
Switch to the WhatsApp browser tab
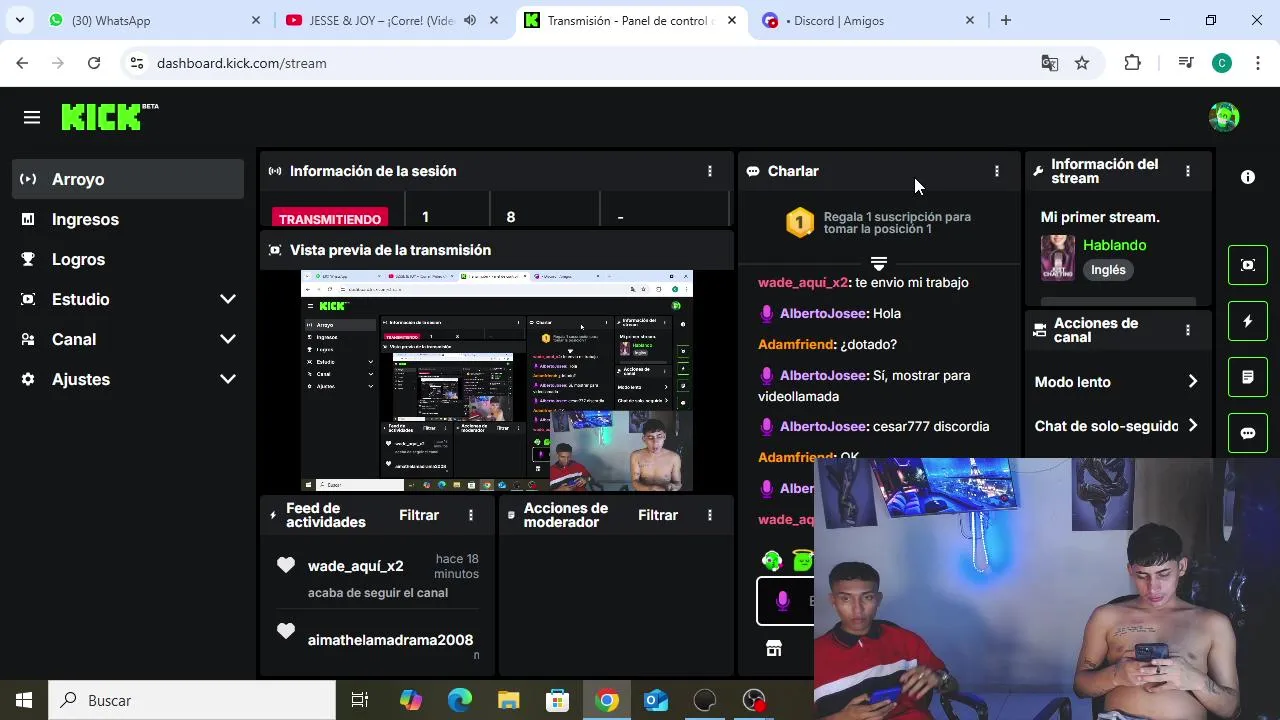click(x=155, y=20)
